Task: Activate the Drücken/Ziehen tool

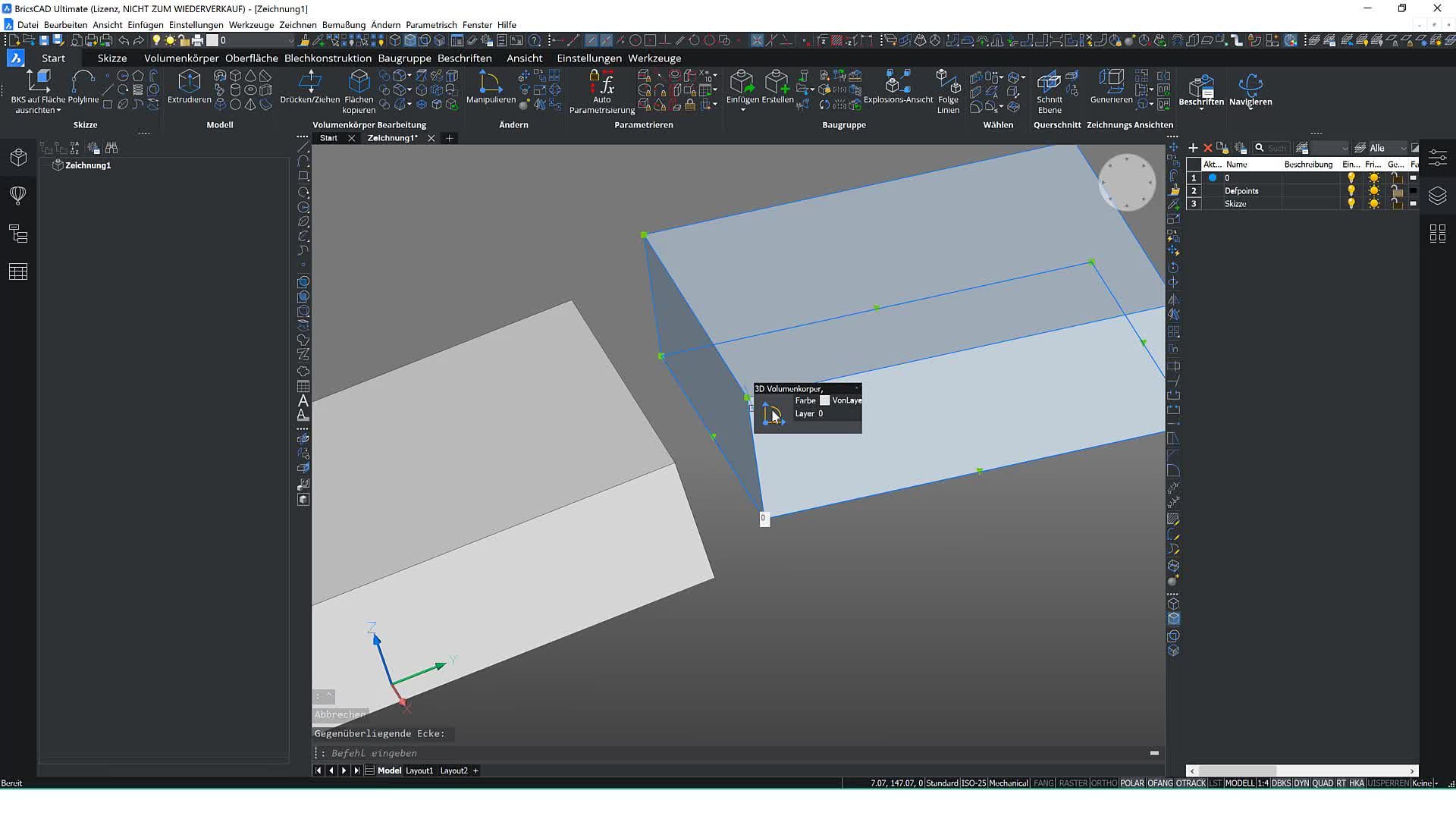Action: (x=309, y=87)
